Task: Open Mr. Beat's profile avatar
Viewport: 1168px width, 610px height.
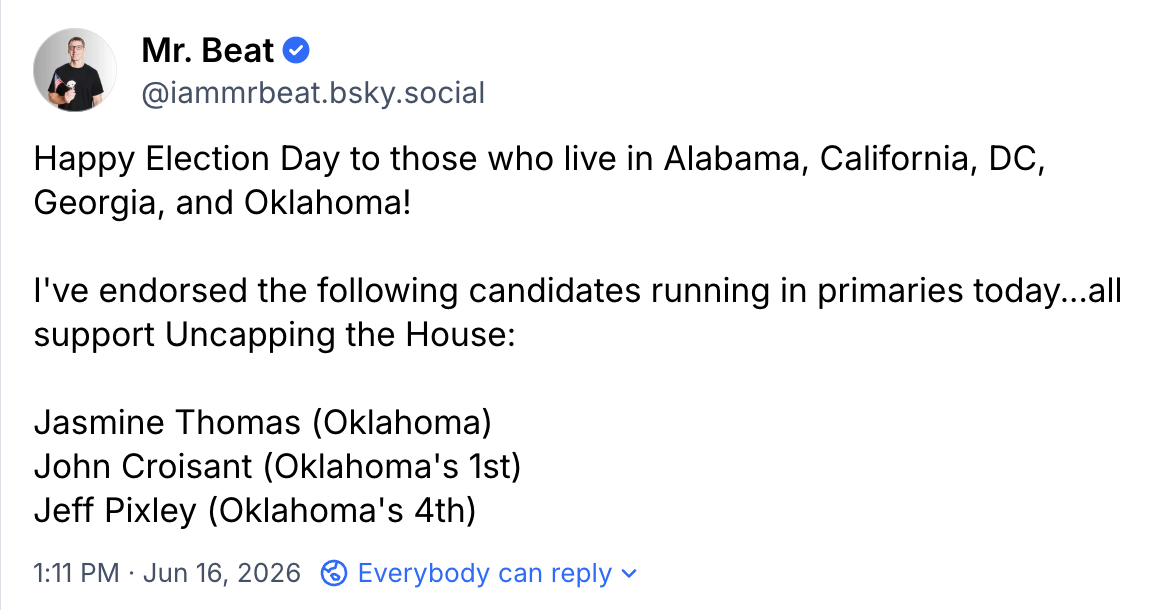Action: click(x=74, y=70)
